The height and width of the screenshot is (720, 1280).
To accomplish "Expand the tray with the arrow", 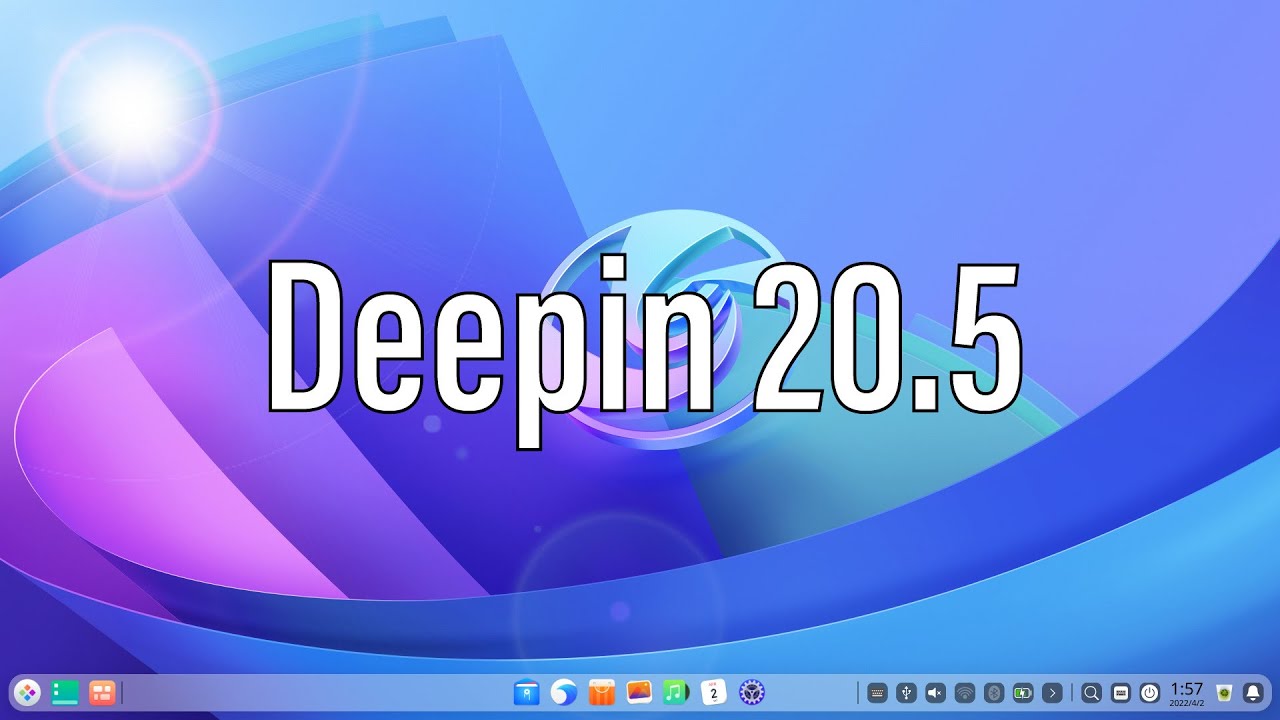I will 1052,692.
